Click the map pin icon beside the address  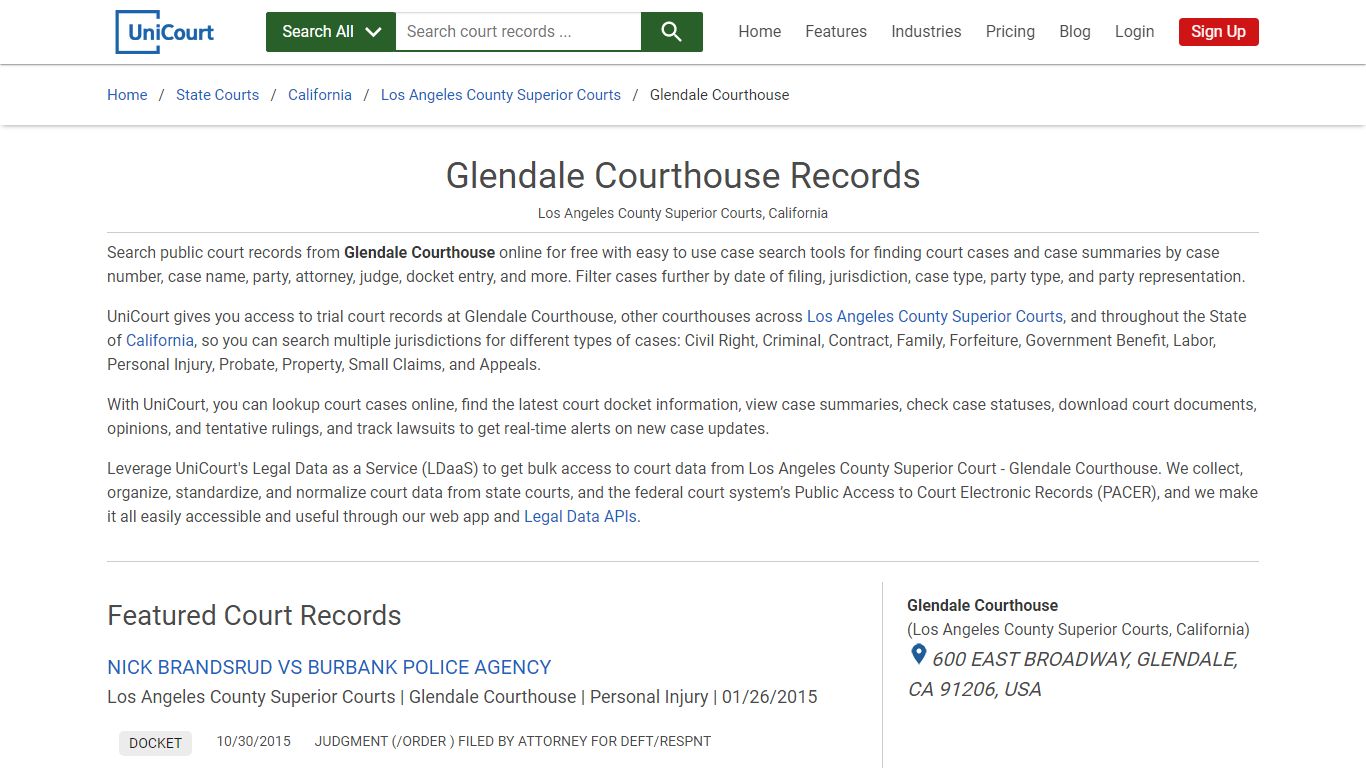918,656
